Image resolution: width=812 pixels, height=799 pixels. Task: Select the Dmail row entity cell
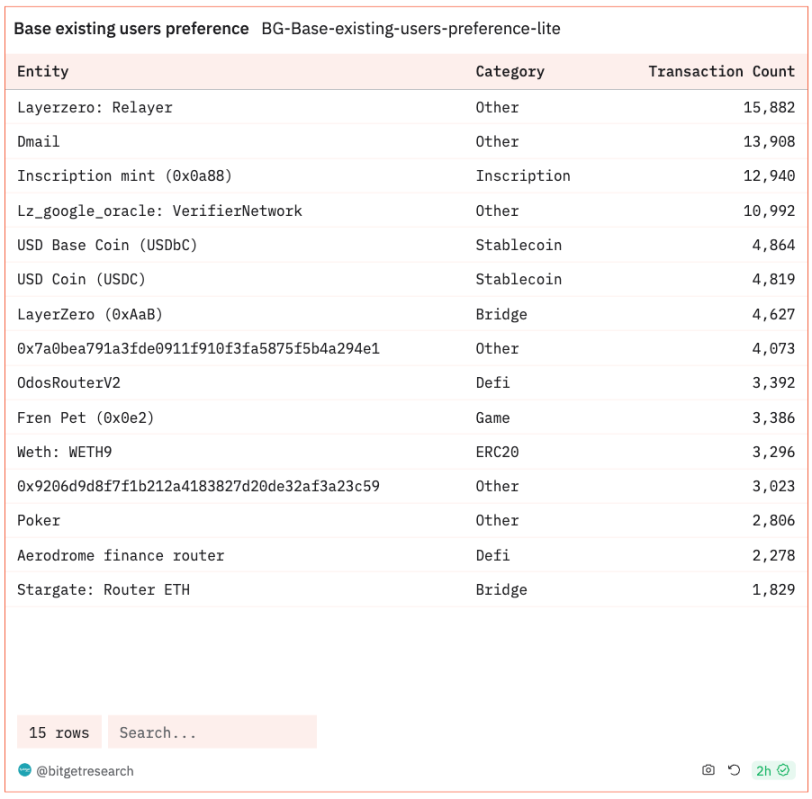click(x=38, y=142)
